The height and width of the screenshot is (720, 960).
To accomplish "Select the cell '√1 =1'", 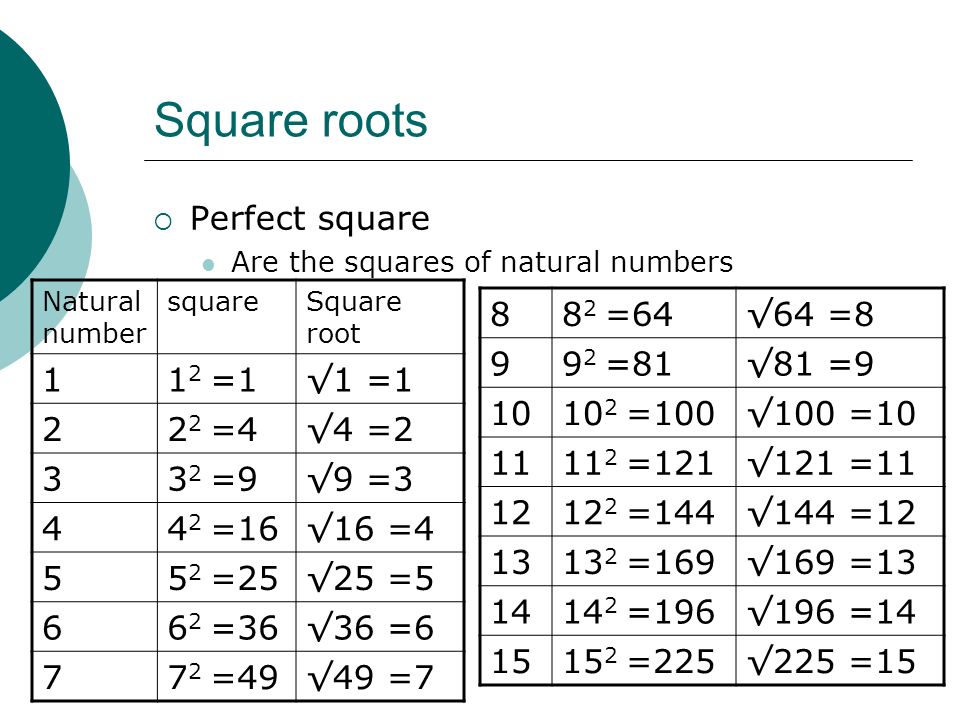I will pyautogui.click(x=380, y=379).
